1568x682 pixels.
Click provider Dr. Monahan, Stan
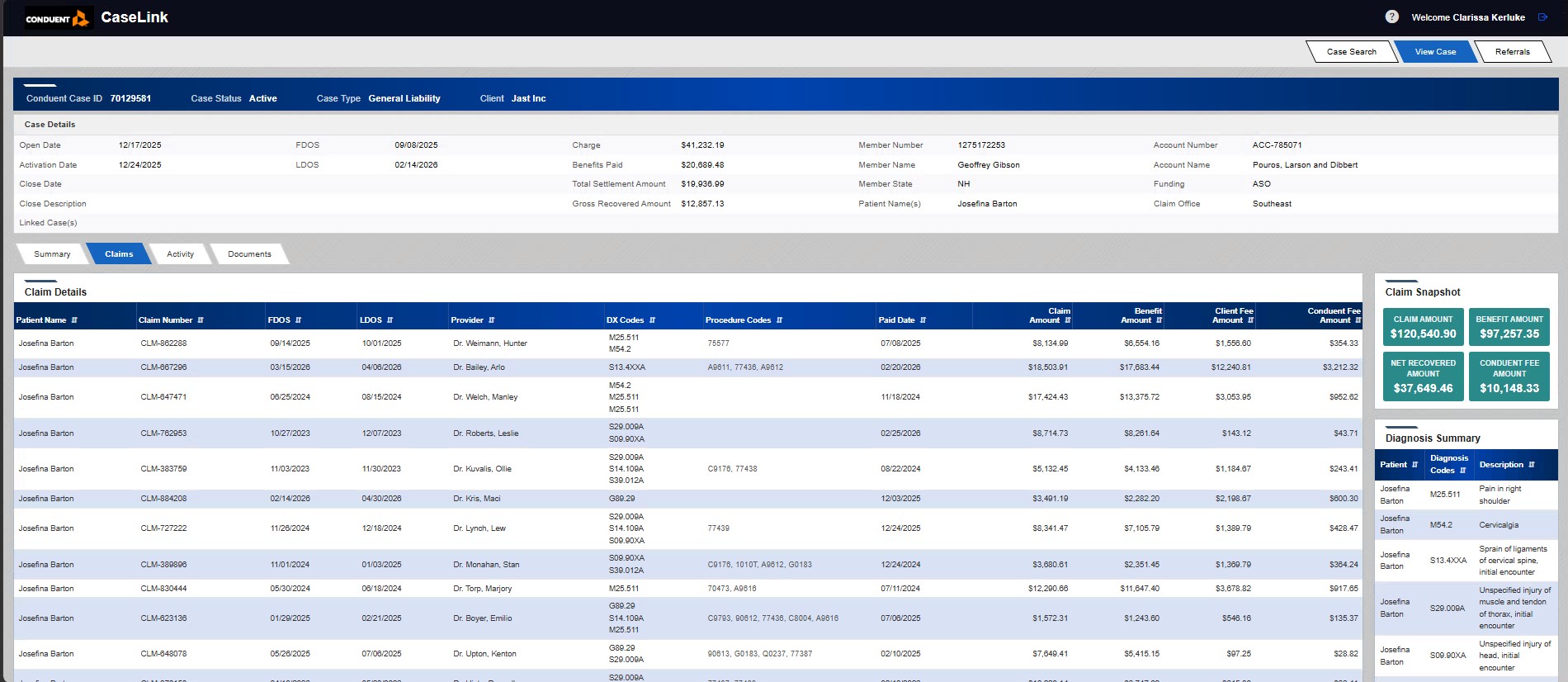486,565
